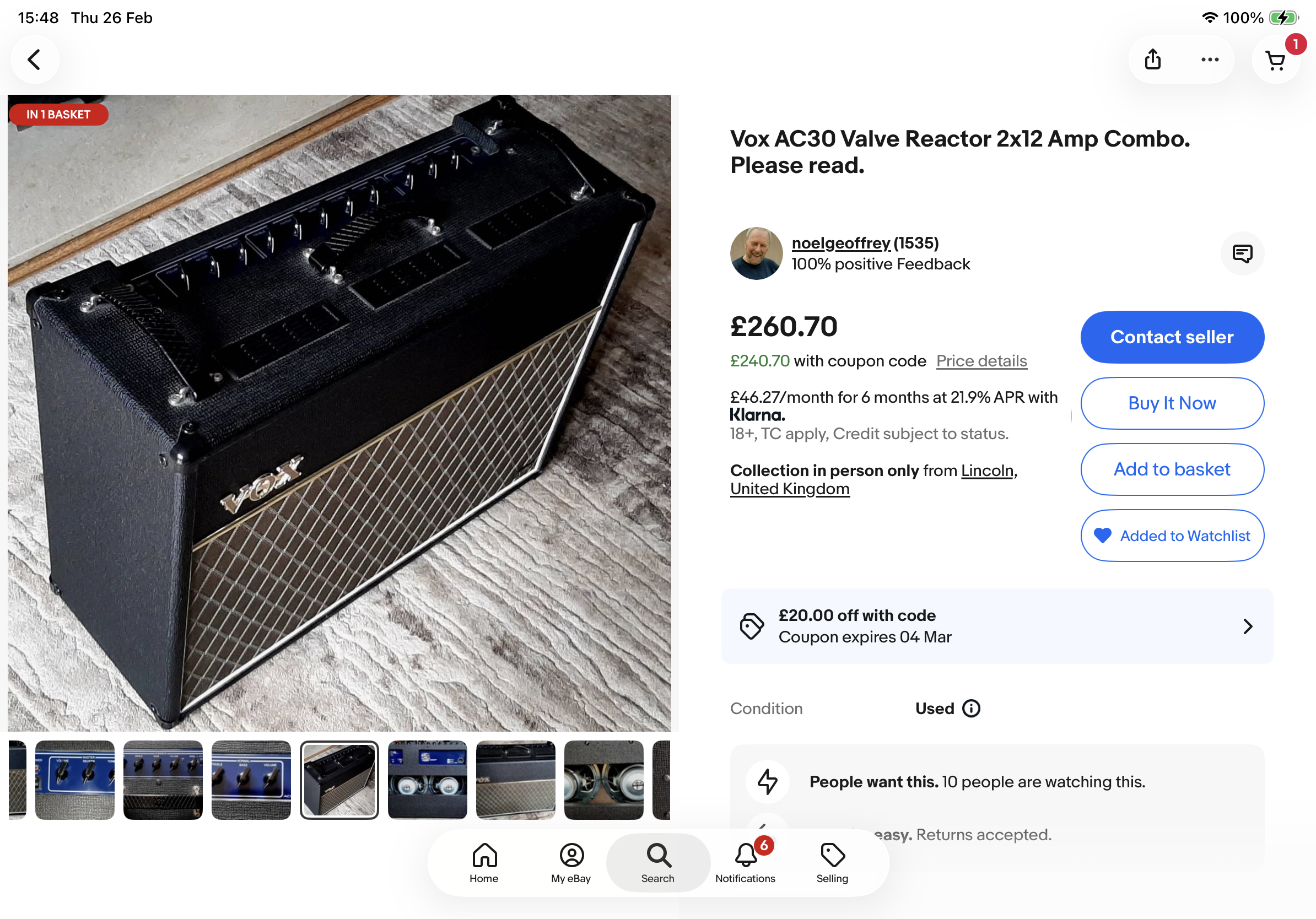The image size is (1316, 919).
Task: Open the three-dot more options menu
Action: click(x=1210, y=60)
